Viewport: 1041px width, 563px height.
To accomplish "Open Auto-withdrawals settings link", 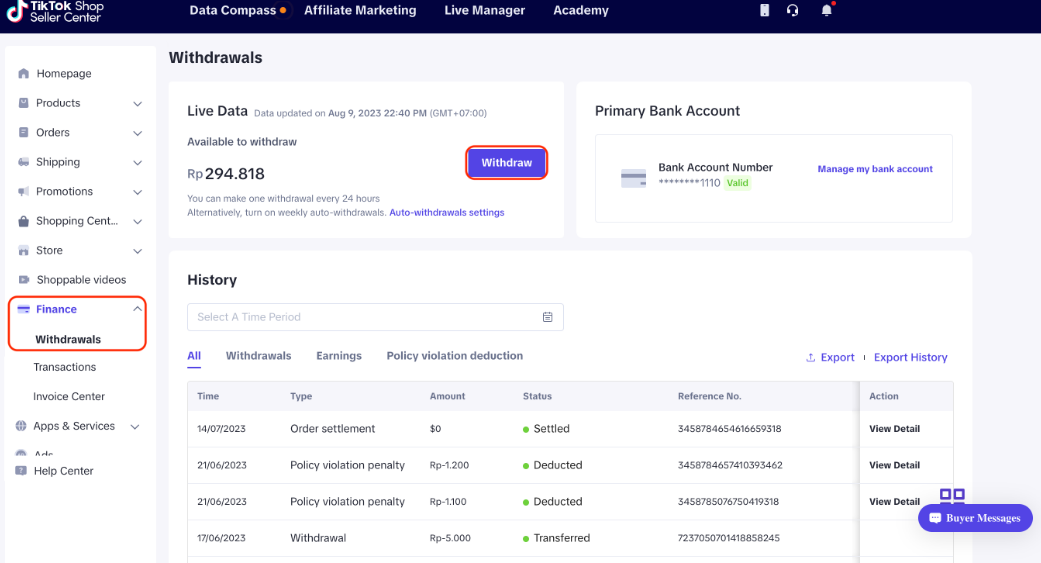I will 446,213.
